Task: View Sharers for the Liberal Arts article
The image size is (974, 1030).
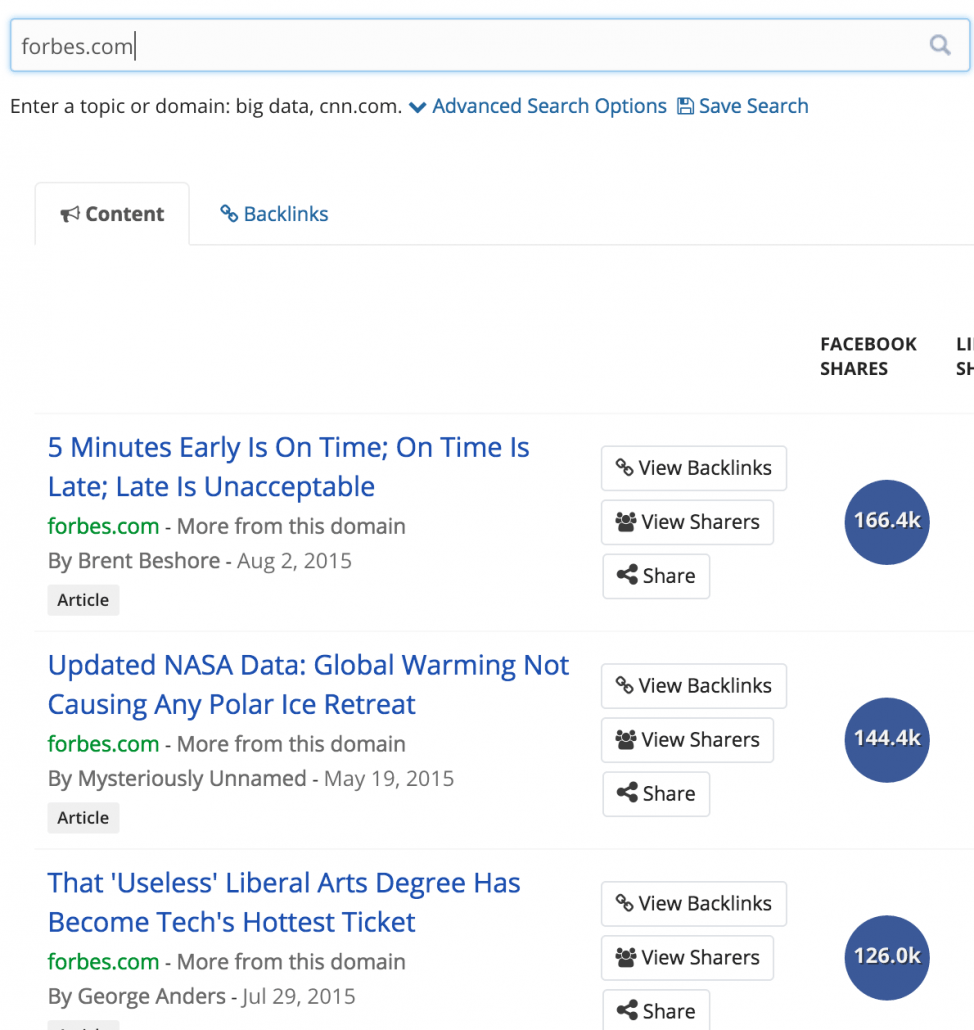Action: pos(687,957)
